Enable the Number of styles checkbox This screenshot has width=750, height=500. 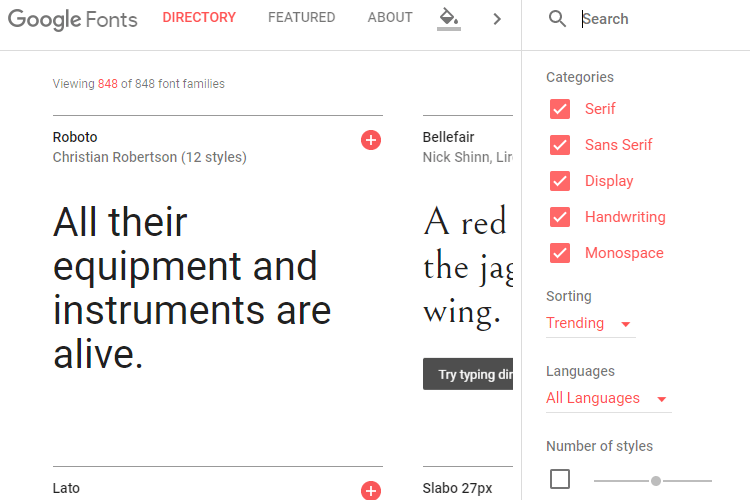pyautogui.click(x=560, y=479)
